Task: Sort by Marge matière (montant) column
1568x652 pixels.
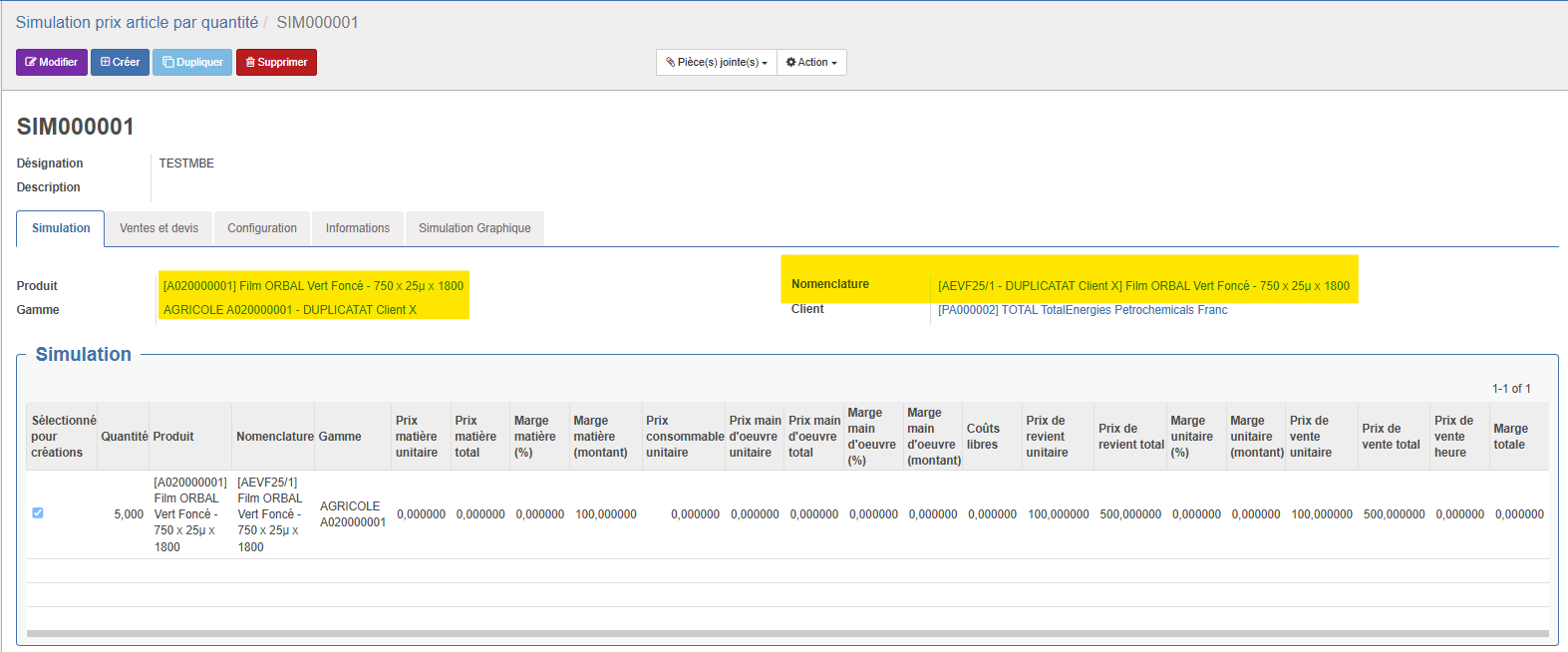Action: click(605, 437)
